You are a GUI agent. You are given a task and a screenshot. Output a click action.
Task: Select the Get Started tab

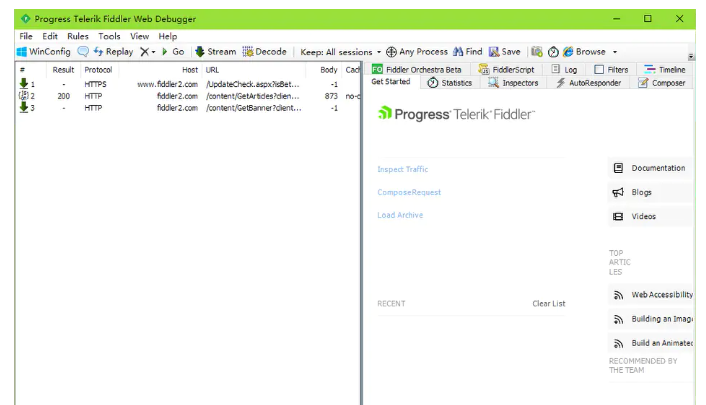pyautogui.click(x=391, y=82)
